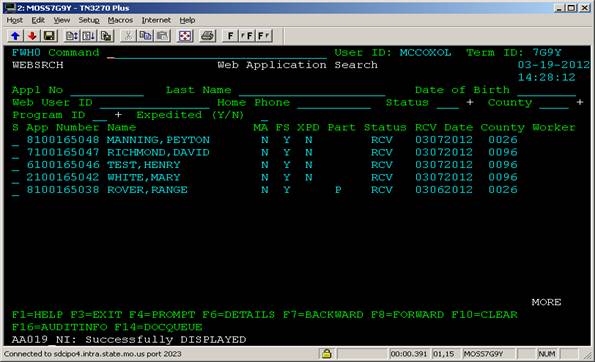595x362 pixels.
Task: Click F8=FORWARD function key label
Action: pyautogui.click(x=408, y=315)
